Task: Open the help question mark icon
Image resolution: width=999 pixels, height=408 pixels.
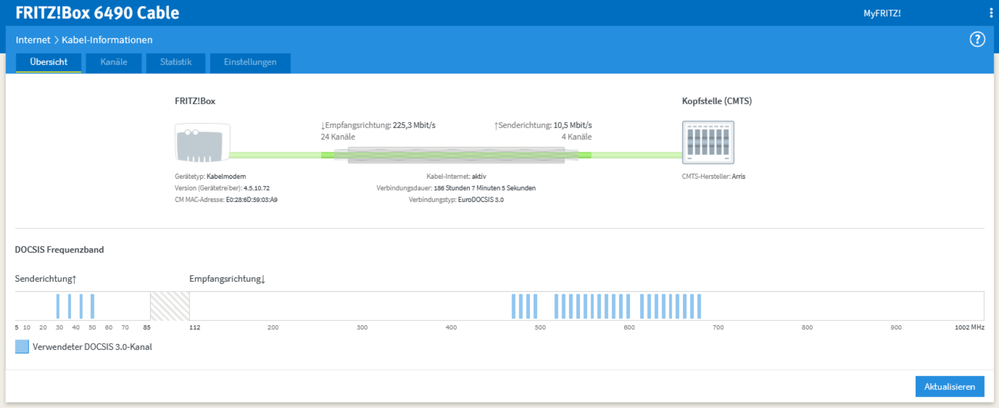Action: (x=977, y=40)
